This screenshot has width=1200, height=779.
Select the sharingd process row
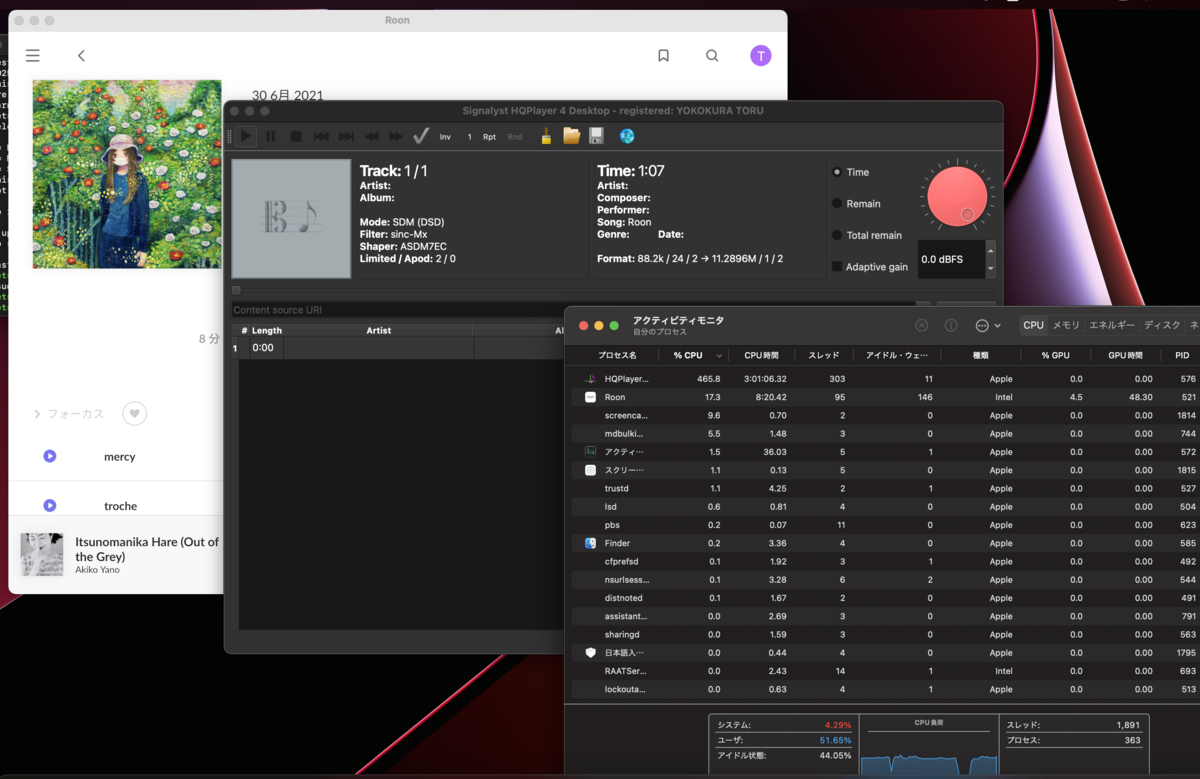[885, 634]
